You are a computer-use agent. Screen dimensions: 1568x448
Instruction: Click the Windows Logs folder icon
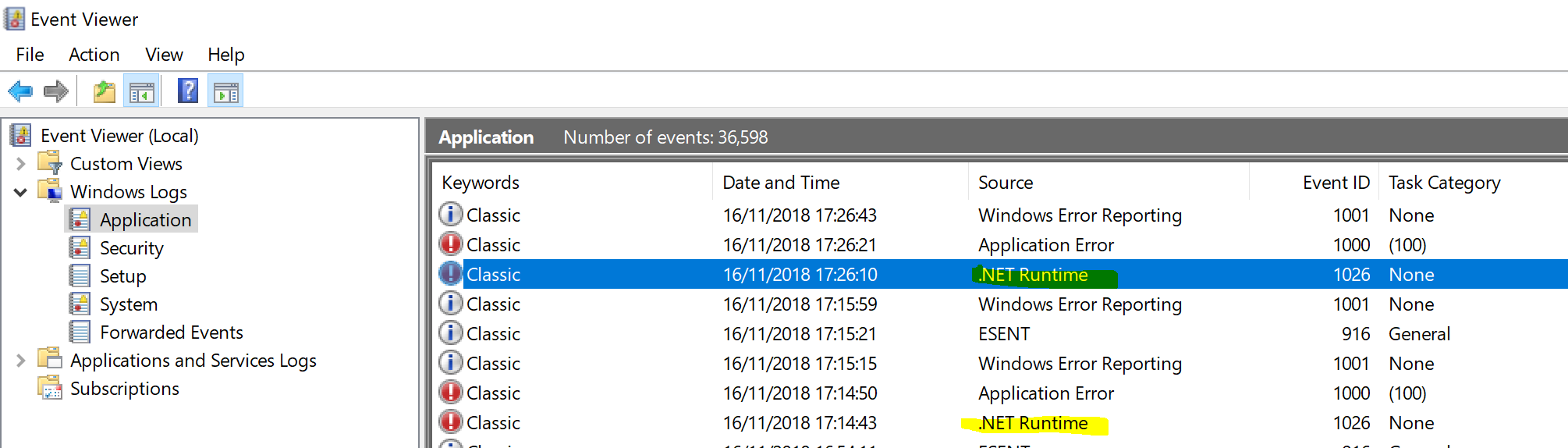(50, 191)
